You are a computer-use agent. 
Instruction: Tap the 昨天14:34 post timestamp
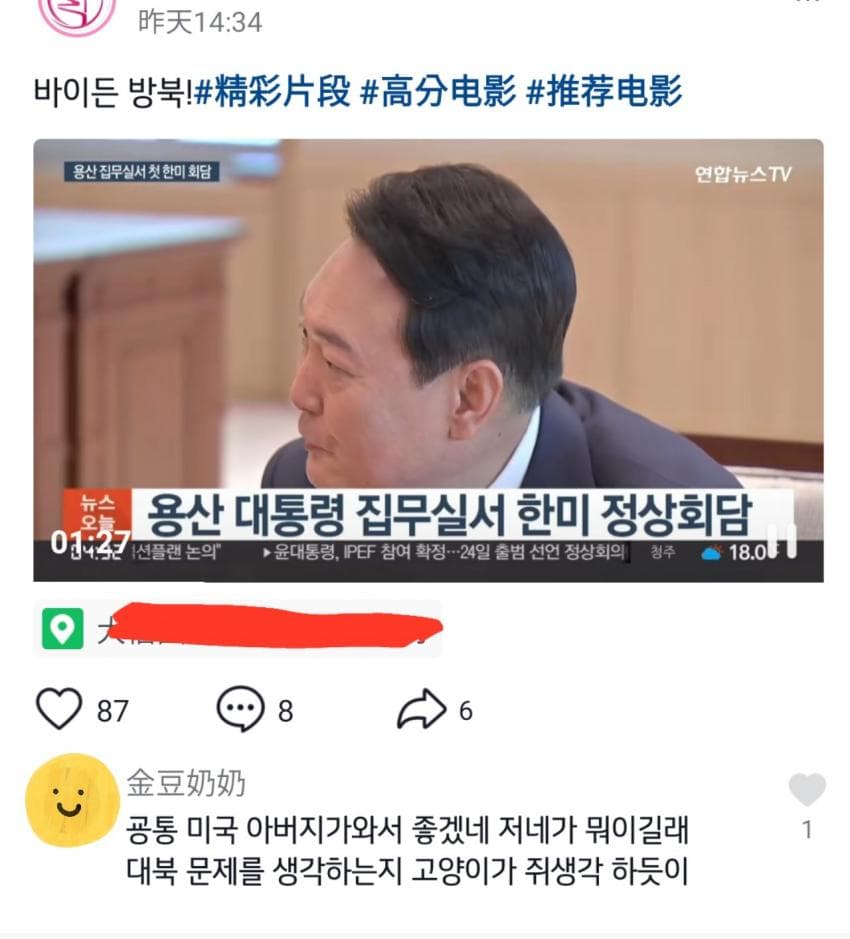pos(200,23)
